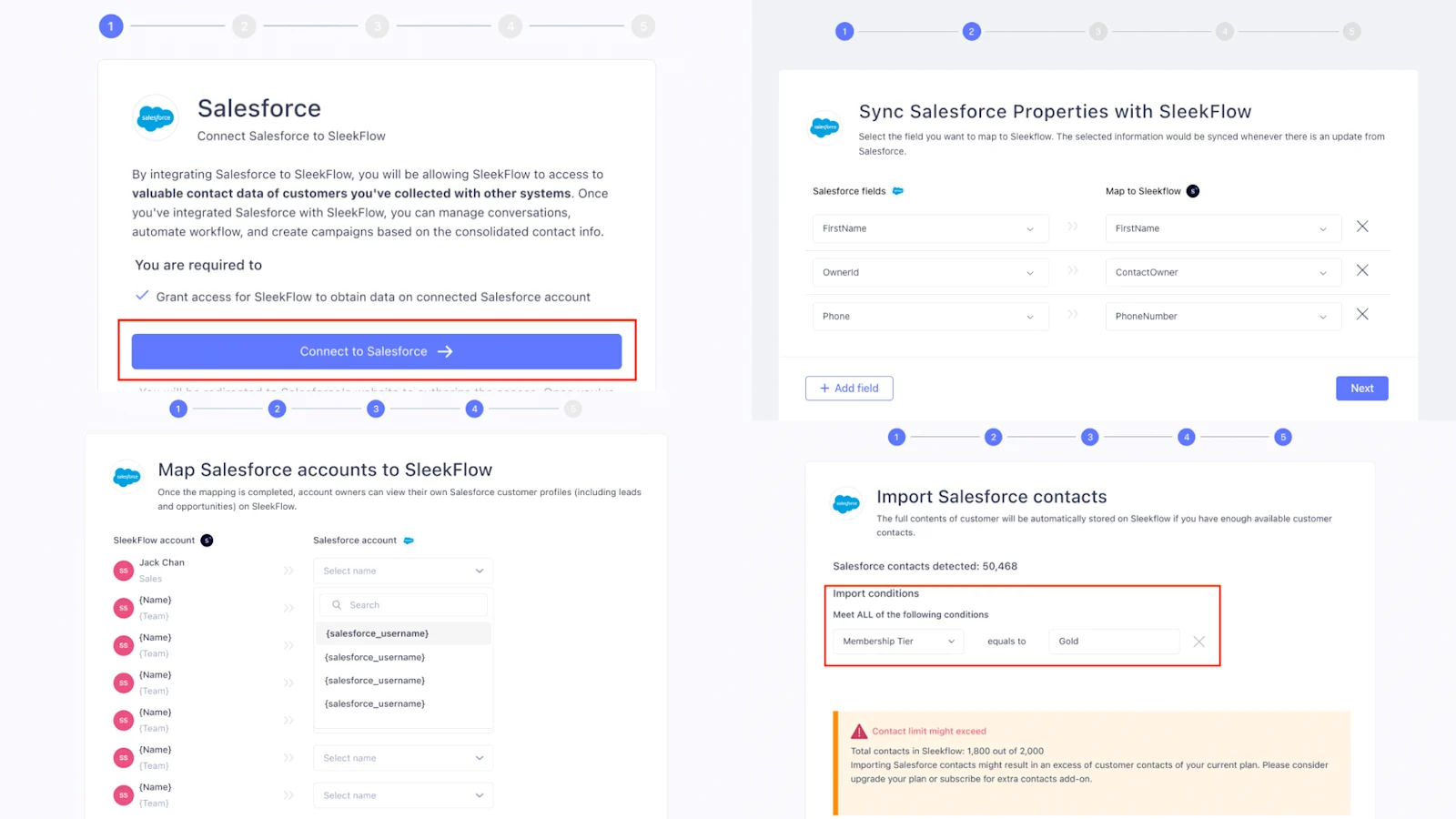Click the Salesforce logo on the connect page
Image resolution: width=1456 pixels, height=819 pixels.
tap(155, 117)
